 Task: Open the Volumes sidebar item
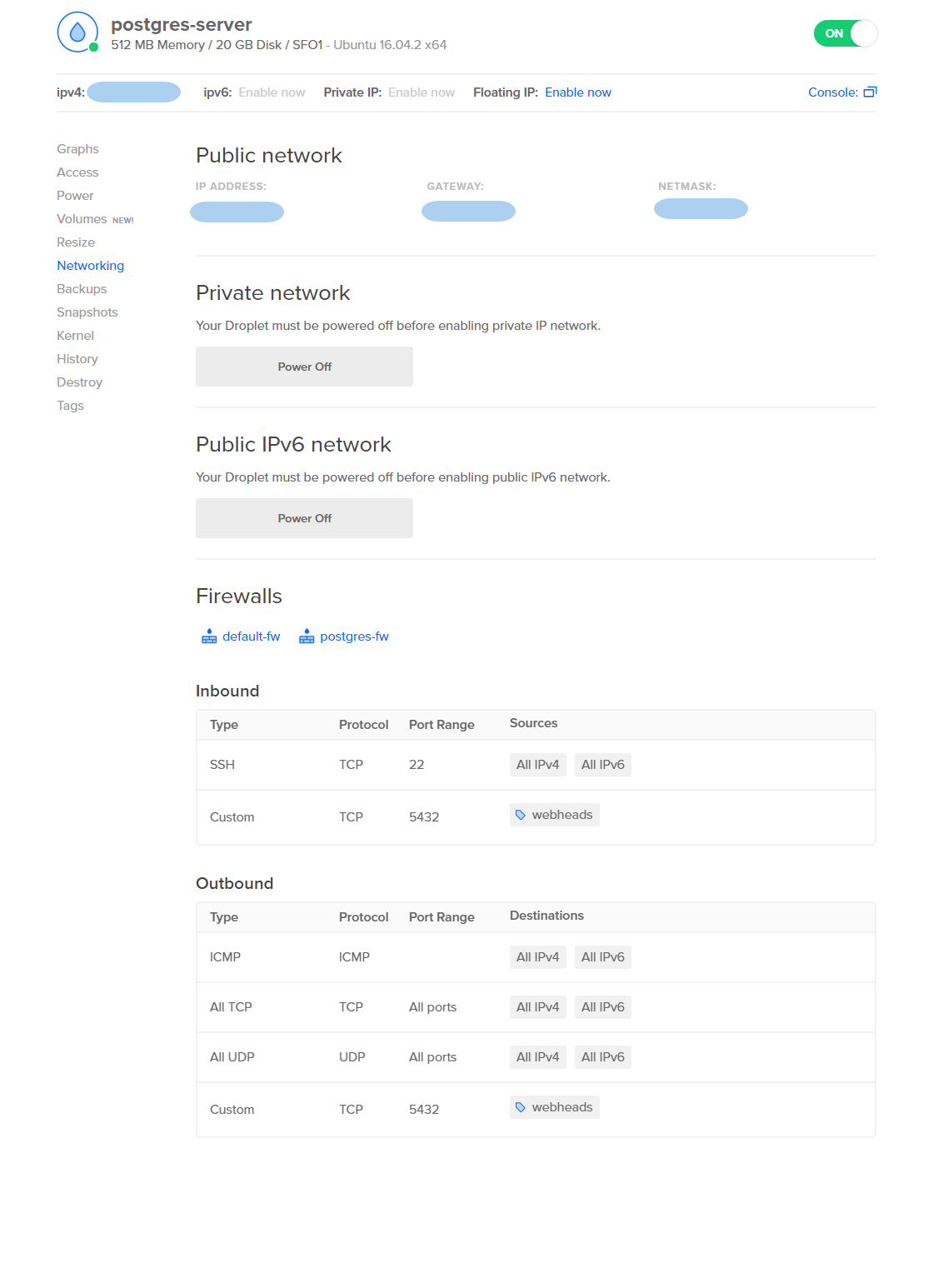click(82, 219)
